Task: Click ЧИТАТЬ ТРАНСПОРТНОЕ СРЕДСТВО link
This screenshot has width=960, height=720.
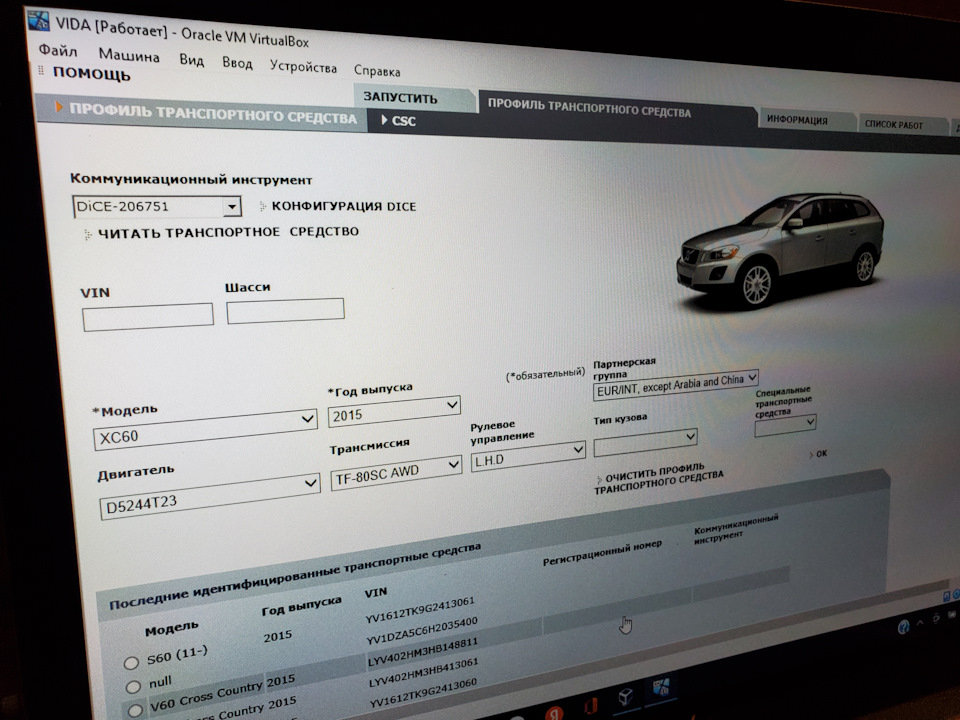Action: tap(228, 232)
